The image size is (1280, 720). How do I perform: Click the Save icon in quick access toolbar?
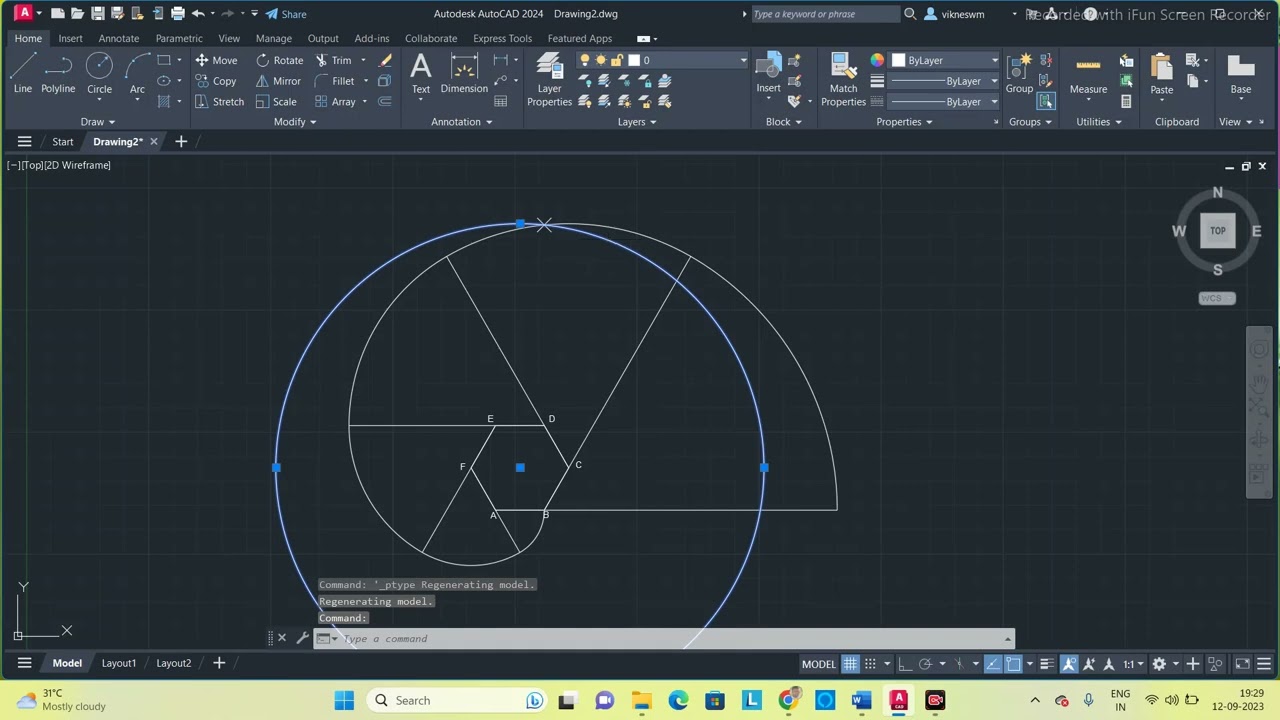(97, 14)
